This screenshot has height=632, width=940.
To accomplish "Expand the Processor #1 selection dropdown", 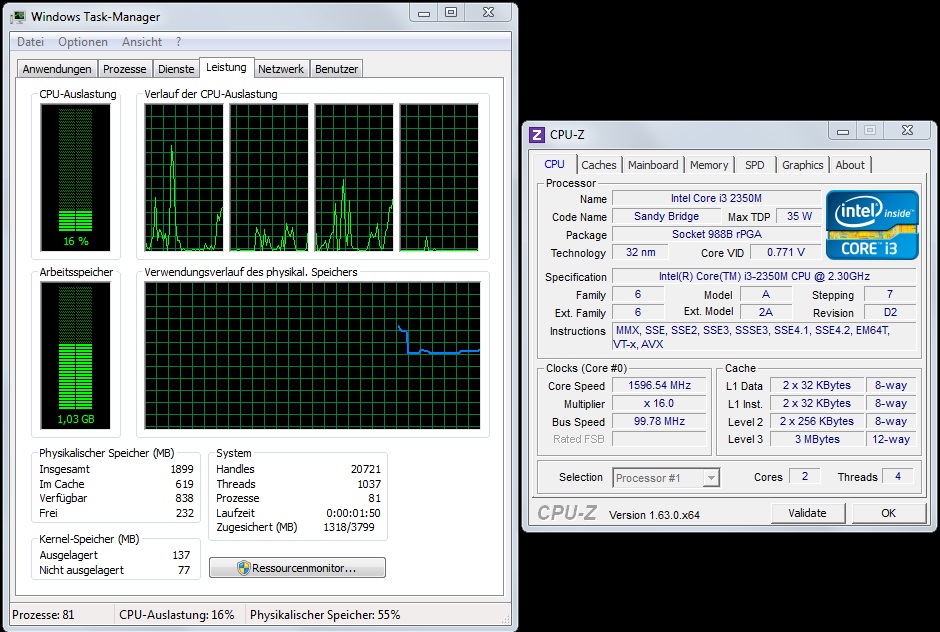I will tap(711, 478).
